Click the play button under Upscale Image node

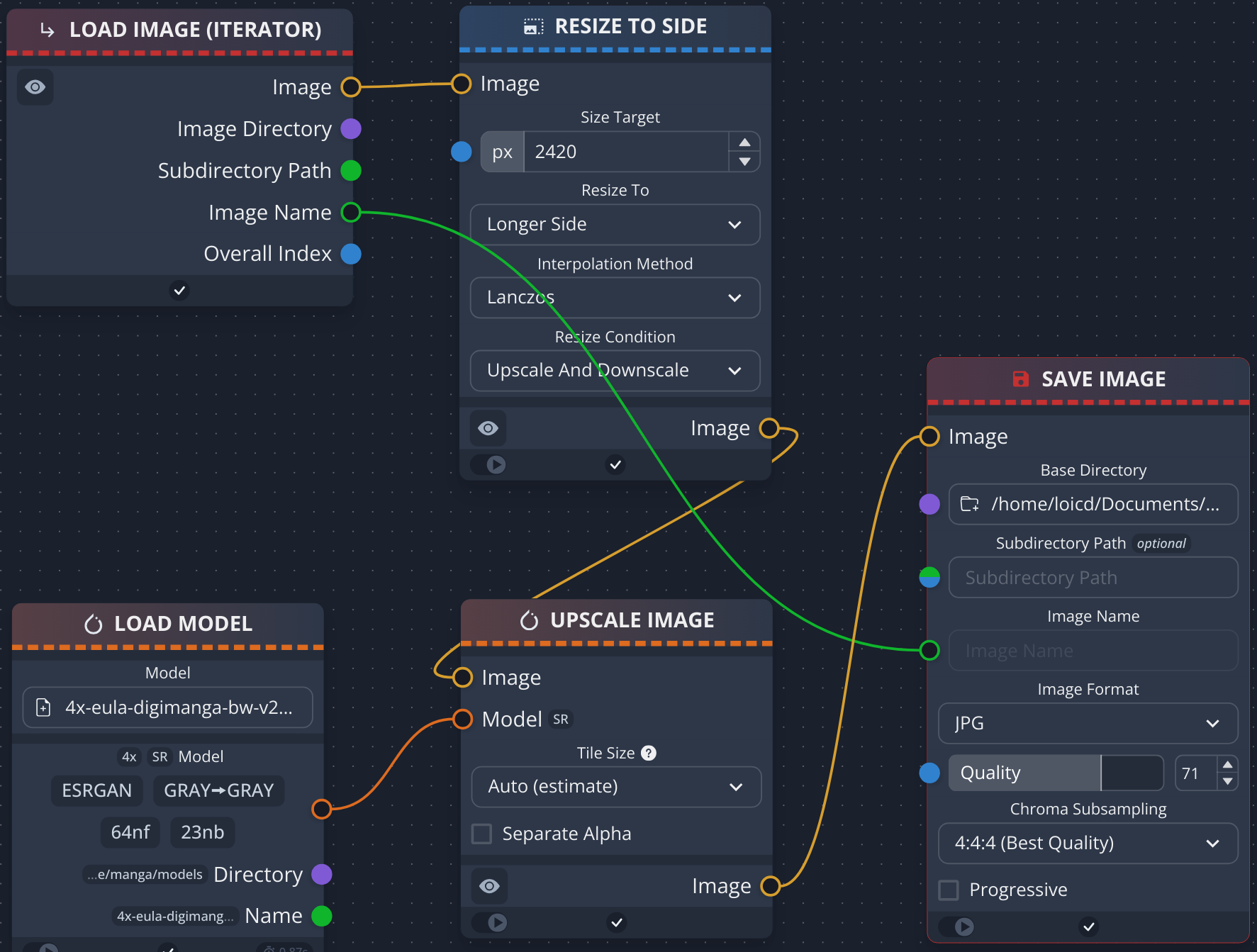(498, 922)
